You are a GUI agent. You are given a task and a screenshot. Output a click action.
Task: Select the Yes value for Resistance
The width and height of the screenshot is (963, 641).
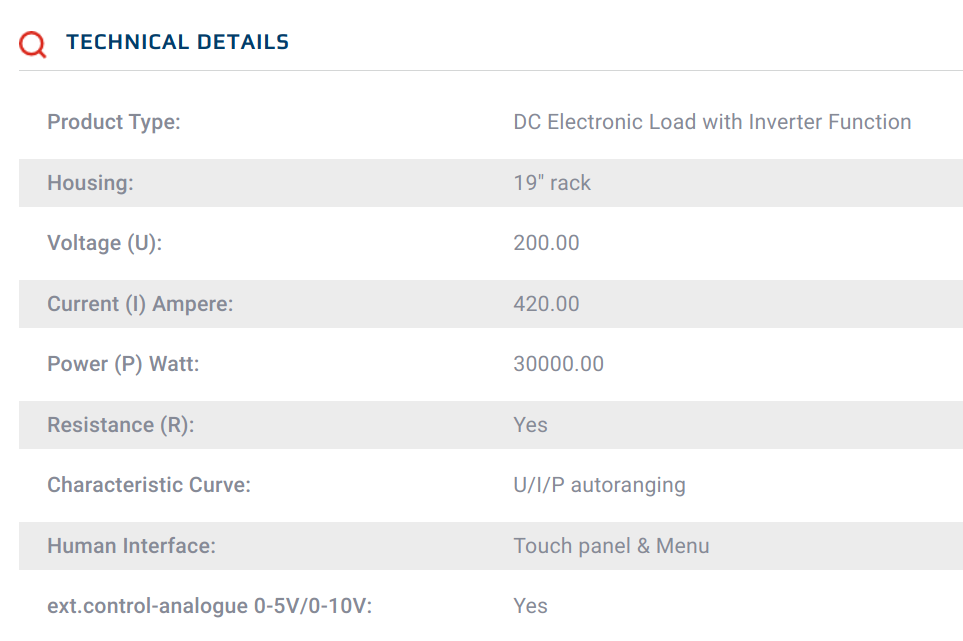click(531, 425)
